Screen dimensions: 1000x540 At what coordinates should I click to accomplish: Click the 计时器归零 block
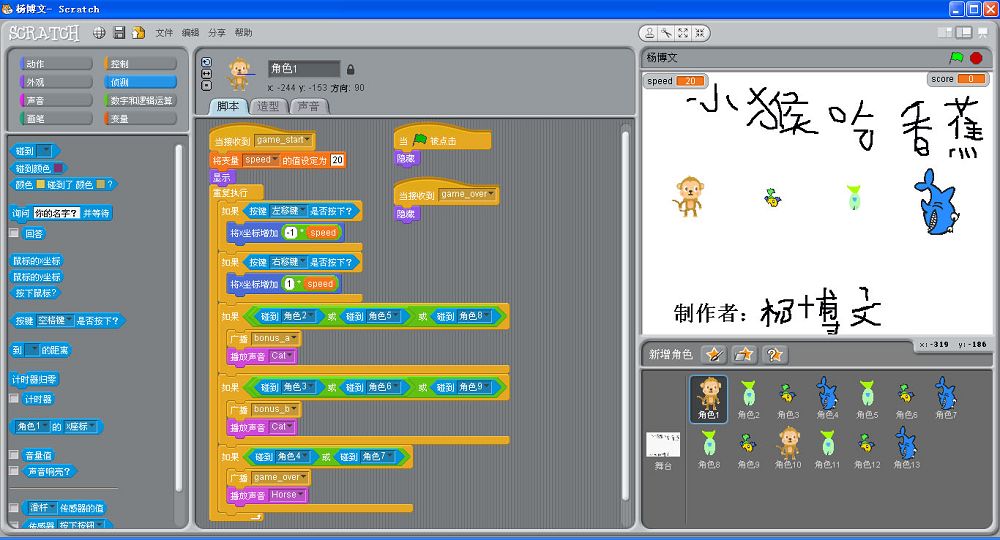tap(34, 379)
